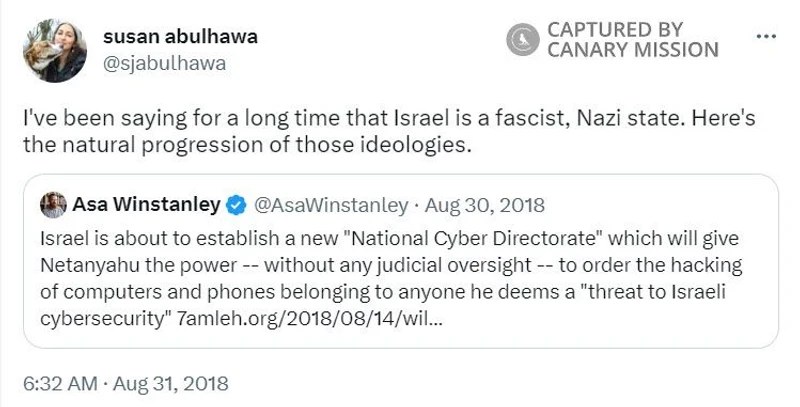
Task: Click the blue verified badge
Action: click(x=236, y=206)
